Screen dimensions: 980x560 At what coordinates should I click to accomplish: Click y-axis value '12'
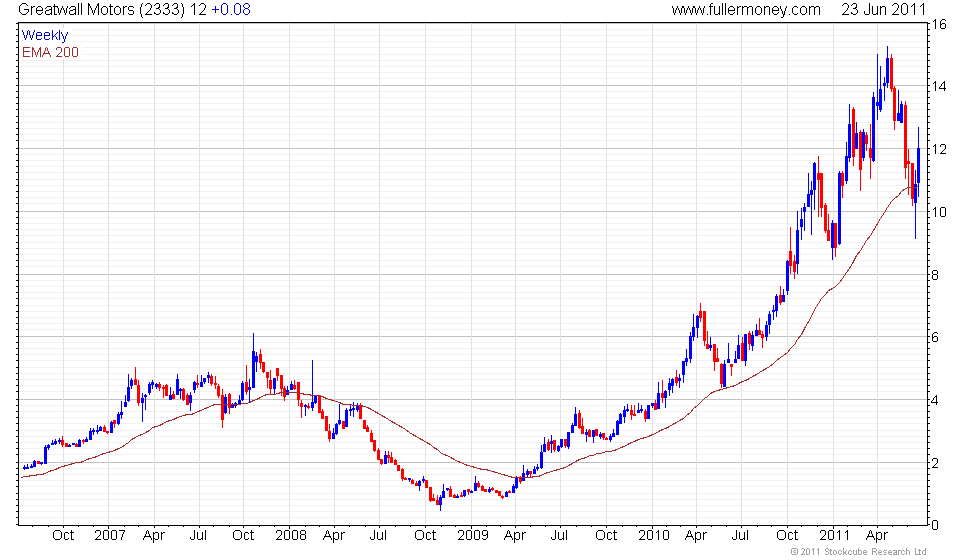tap(939, 149)
